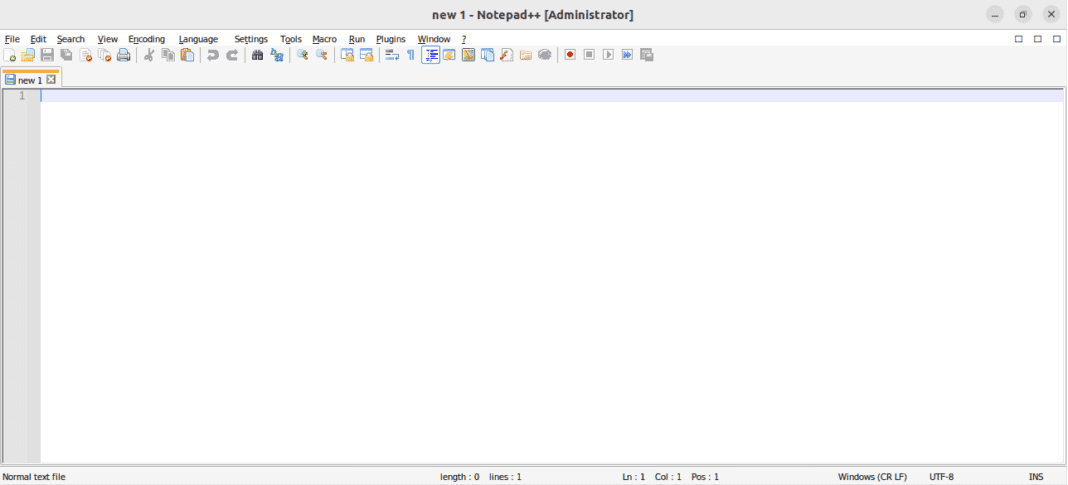
Task: Click 'Windows (CR LF)' line ending indicator
Action: pyautogui.click(x=873, y=477)
